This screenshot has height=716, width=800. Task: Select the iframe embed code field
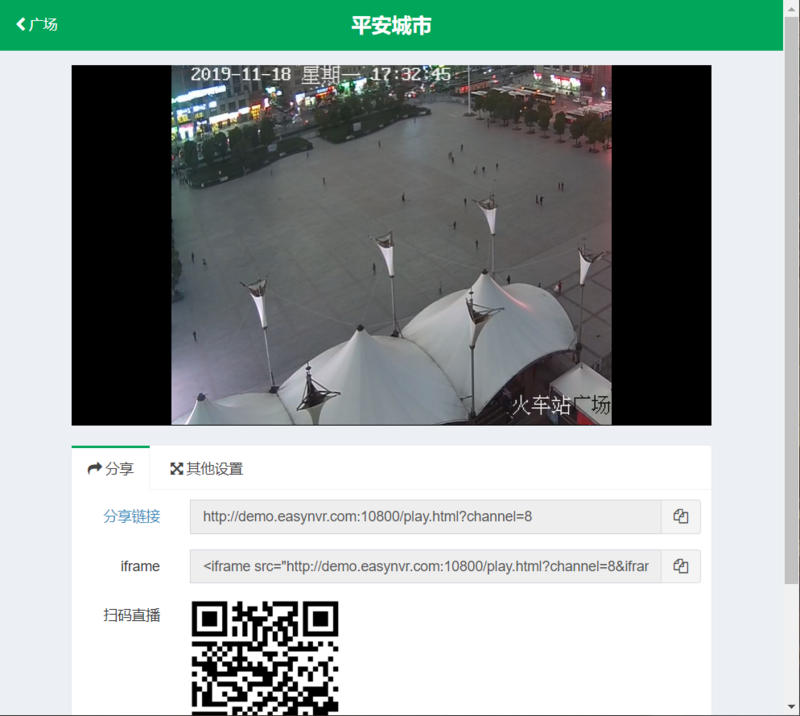(x=420, y=566)
